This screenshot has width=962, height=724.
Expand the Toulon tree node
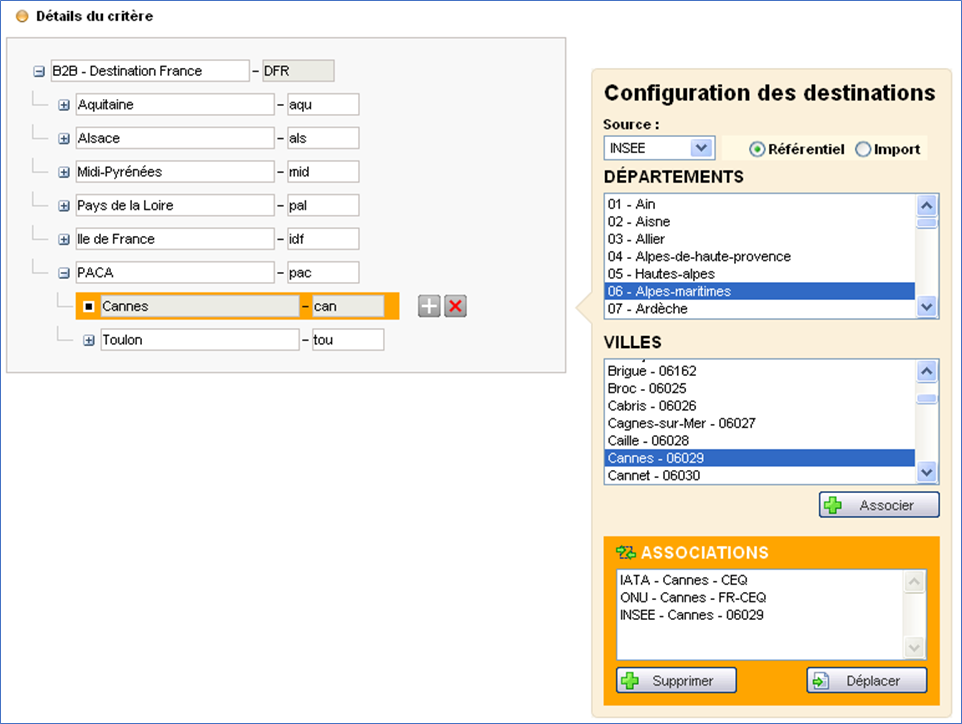click(89, 341)
